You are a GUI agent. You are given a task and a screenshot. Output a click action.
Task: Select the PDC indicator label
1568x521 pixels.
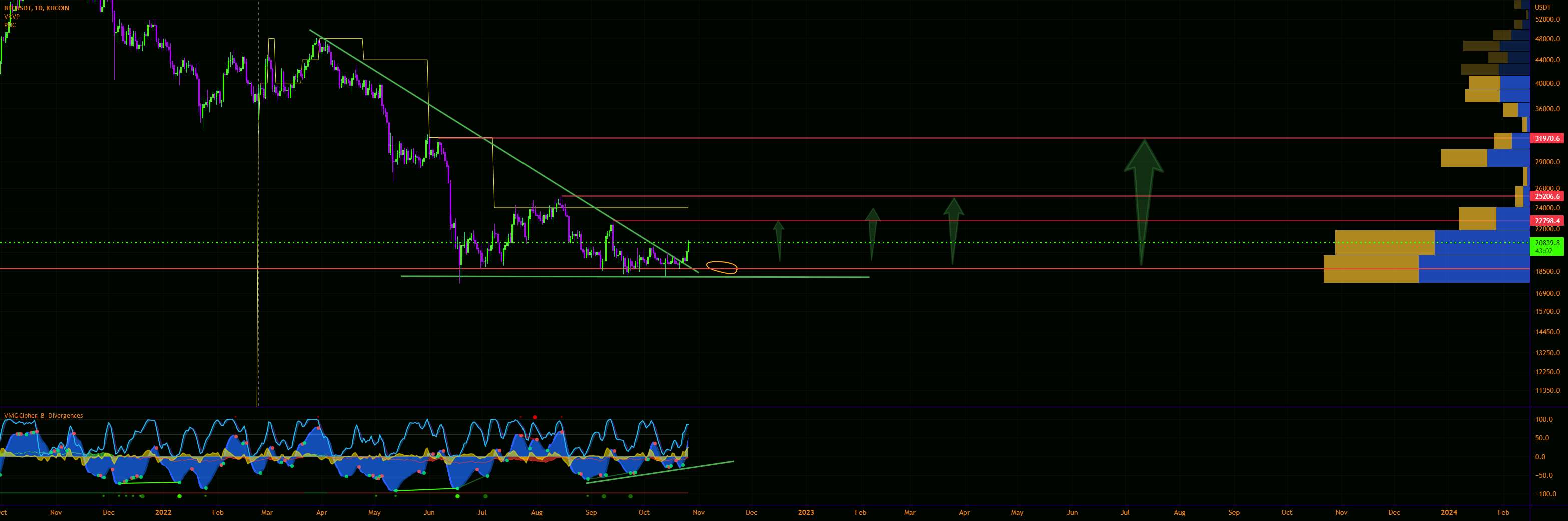[9, 25]
